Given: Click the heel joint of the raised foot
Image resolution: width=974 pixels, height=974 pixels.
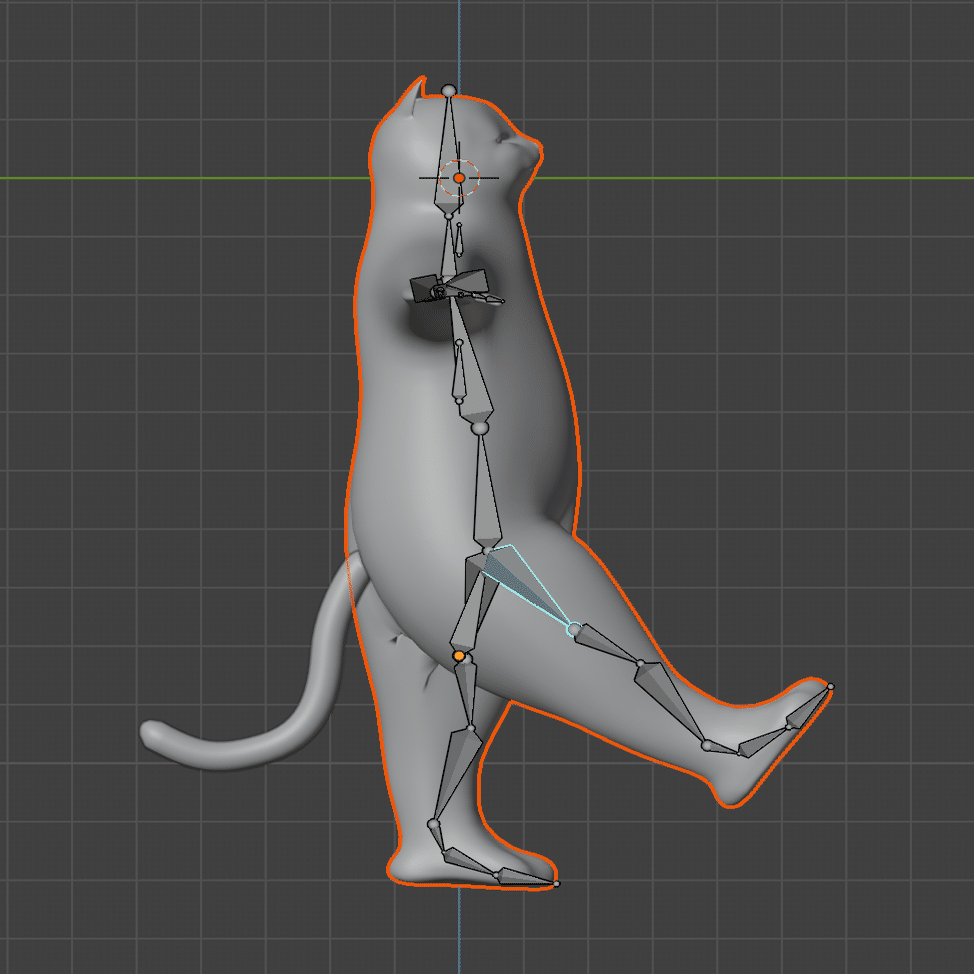Looking at the screenshot, I should [707, 745].
